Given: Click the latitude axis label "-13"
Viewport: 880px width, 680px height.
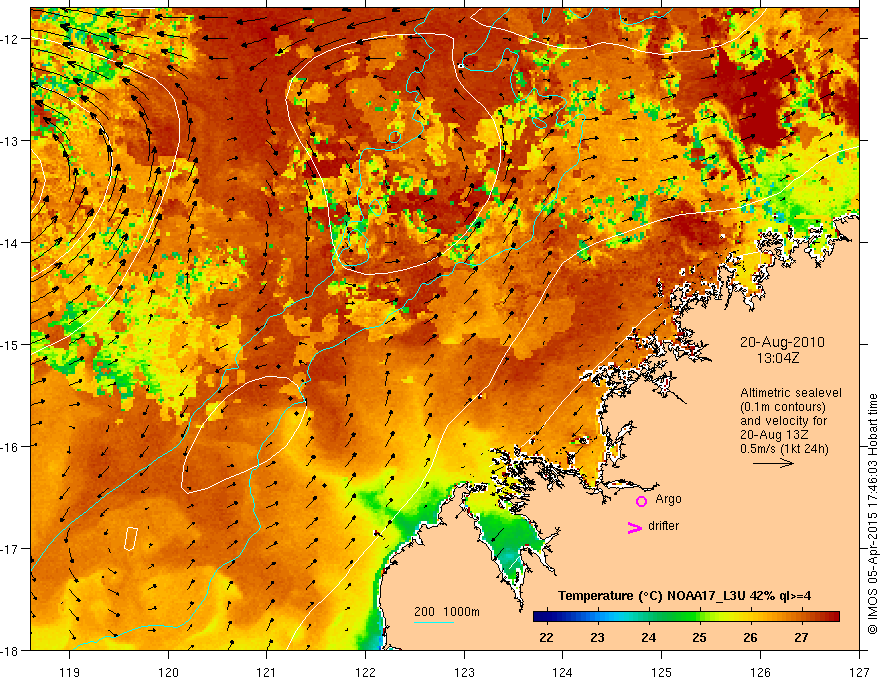Looking at the screenshot, I should 10,141.
